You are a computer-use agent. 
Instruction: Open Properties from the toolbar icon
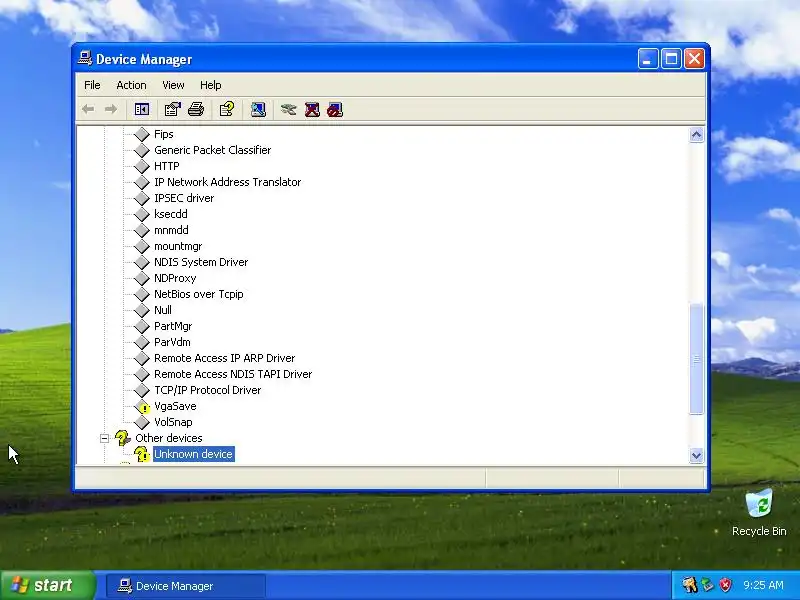point(172,109)
